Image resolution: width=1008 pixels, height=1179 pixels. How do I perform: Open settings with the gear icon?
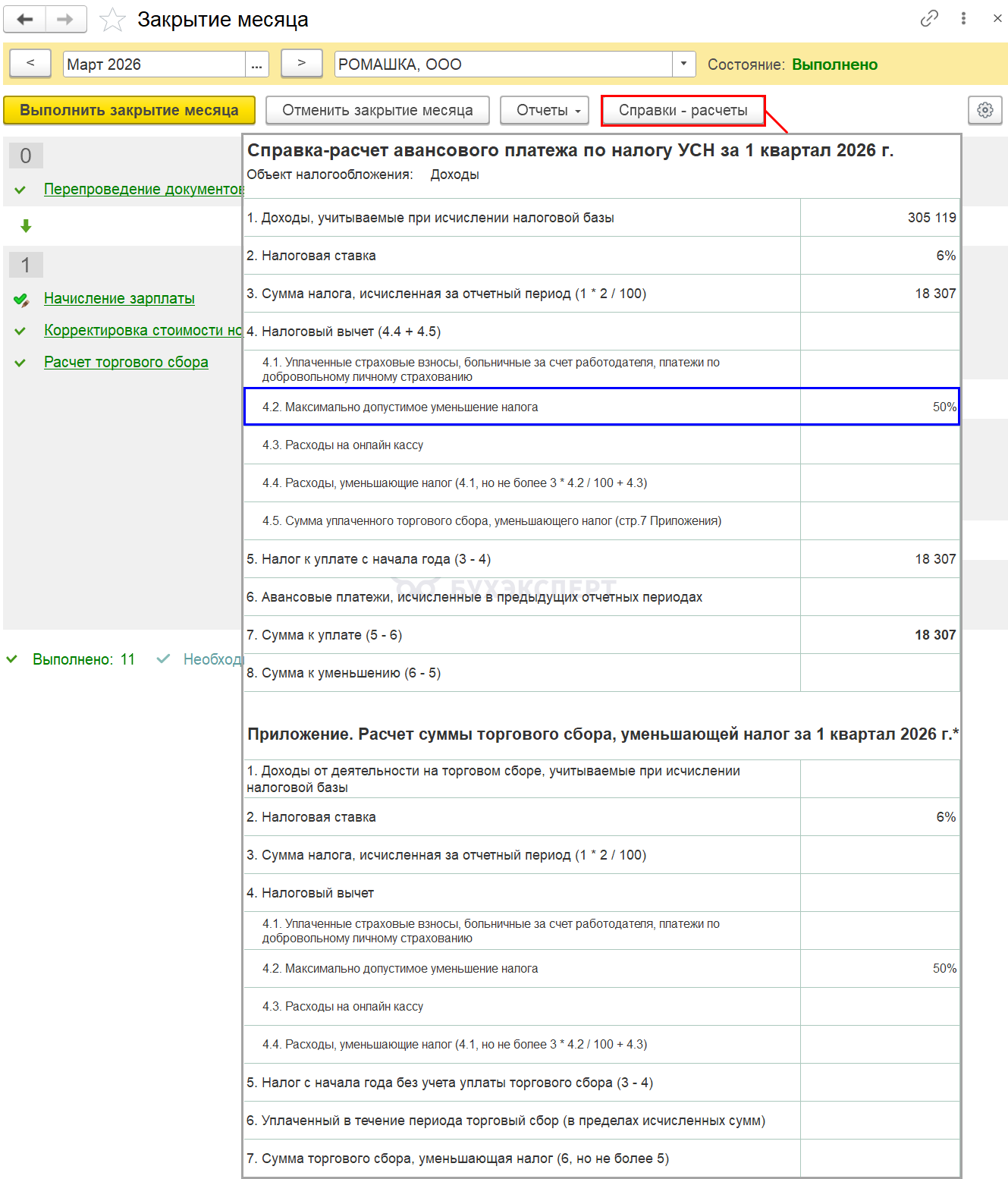(984, 110)
